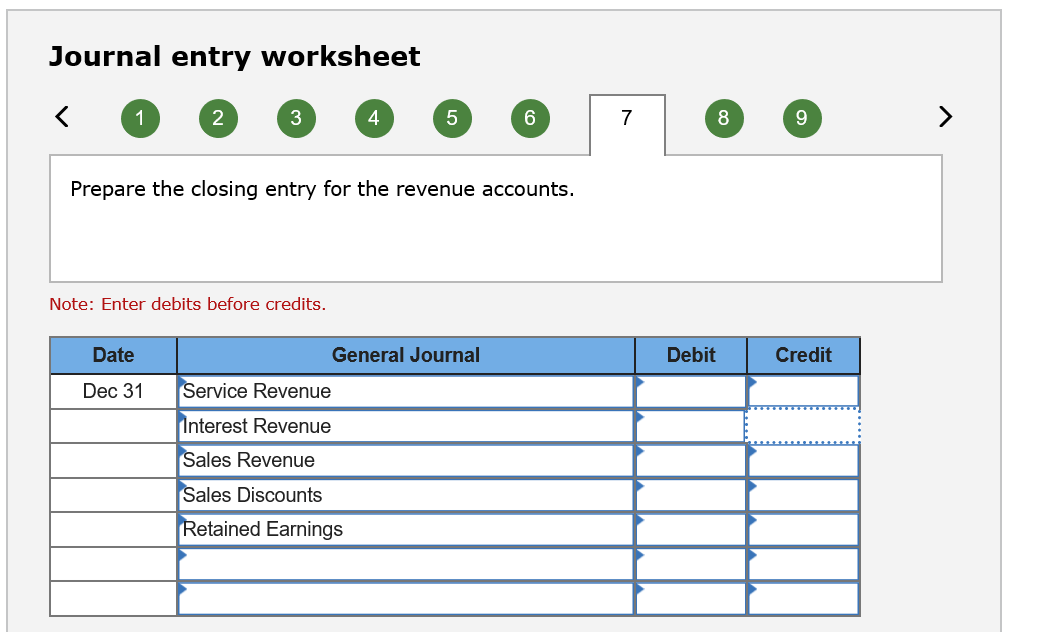Click the 'Enter debits before credits' note
The height and width of the screenshot is (632, 1050).
click(188, 305)
